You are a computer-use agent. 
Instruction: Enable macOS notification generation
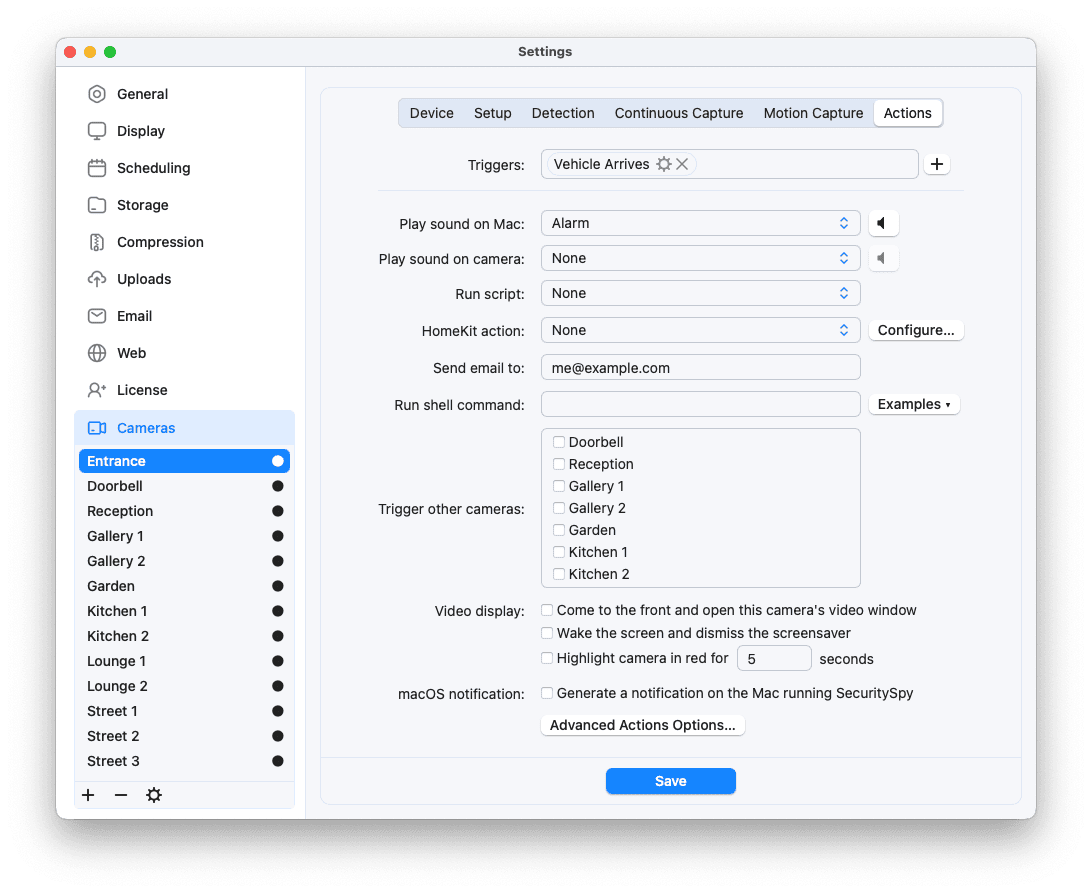pos(547,693)
